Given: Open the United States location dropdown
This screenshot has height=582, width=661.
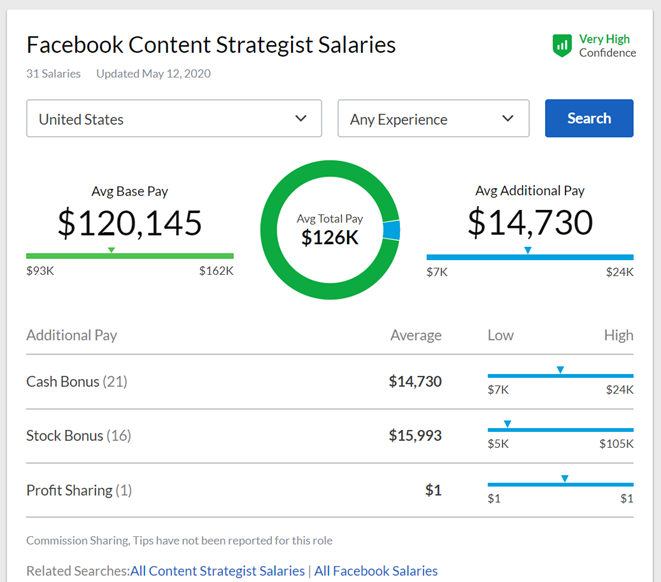Looking at the screenshot, I should 174,118.
